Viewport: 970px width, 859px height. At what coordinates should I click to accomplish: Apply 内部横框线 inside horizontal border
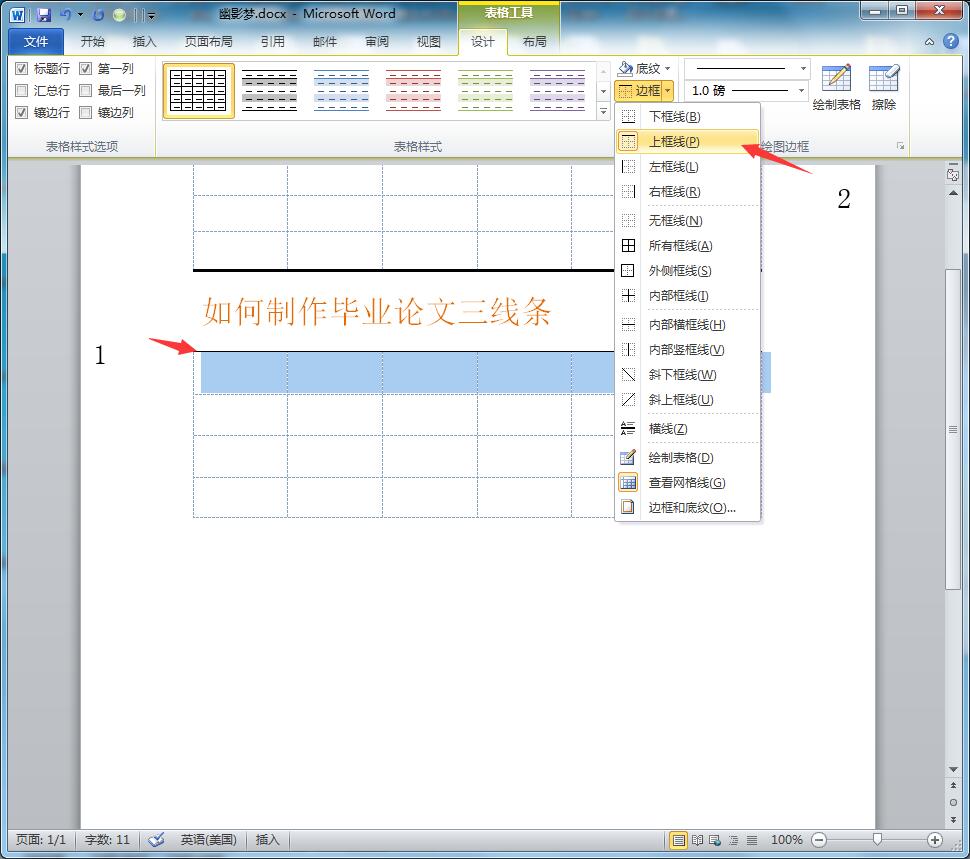click(688, 325)
